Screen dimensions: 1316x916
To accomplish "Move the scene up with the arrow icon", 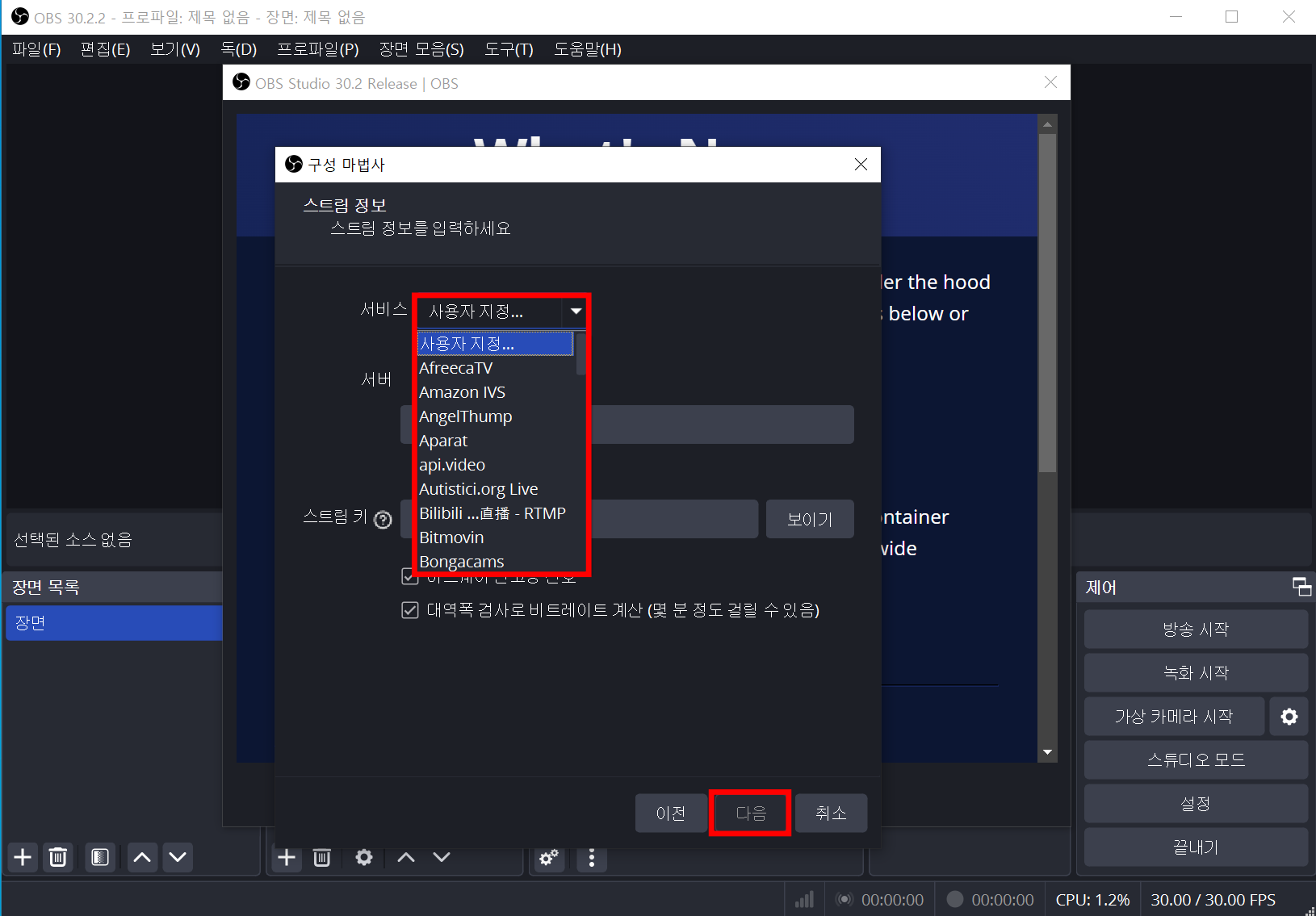I will pyautogui.click(x=142, y=857).
